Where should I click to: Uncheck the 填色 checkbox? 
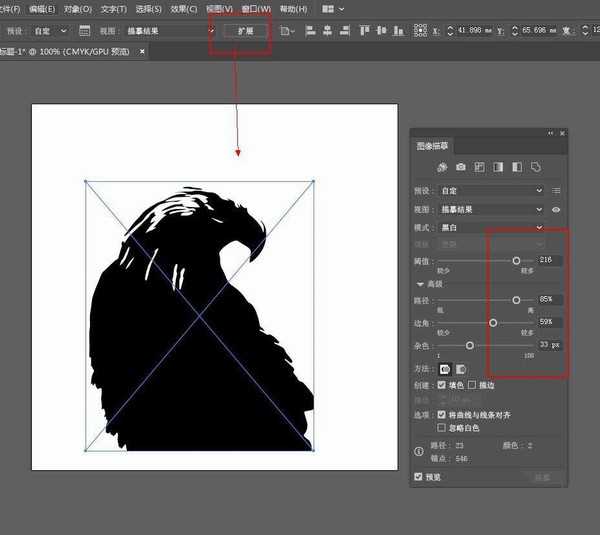click(443, 384)
